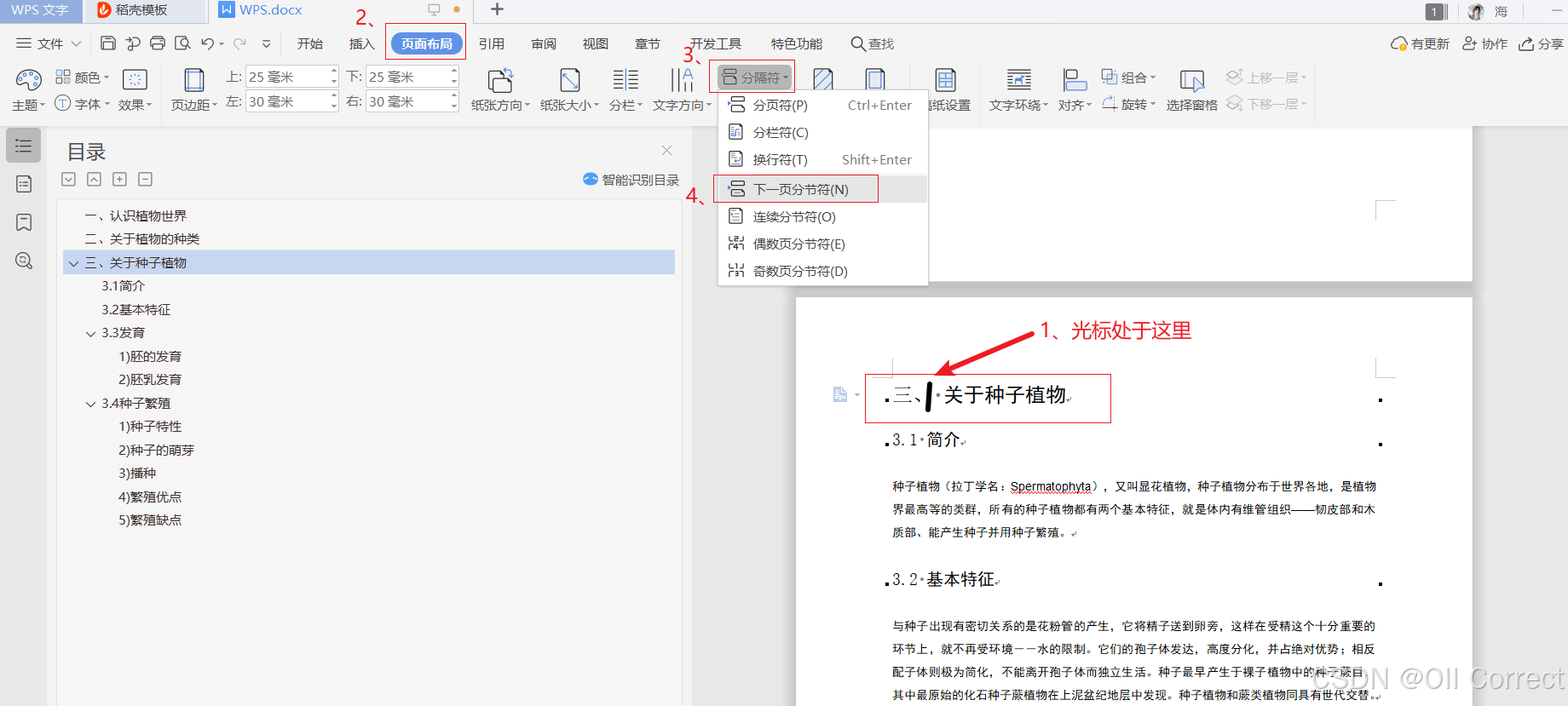Open the 页边距 page margins icon

coord(194,80)
